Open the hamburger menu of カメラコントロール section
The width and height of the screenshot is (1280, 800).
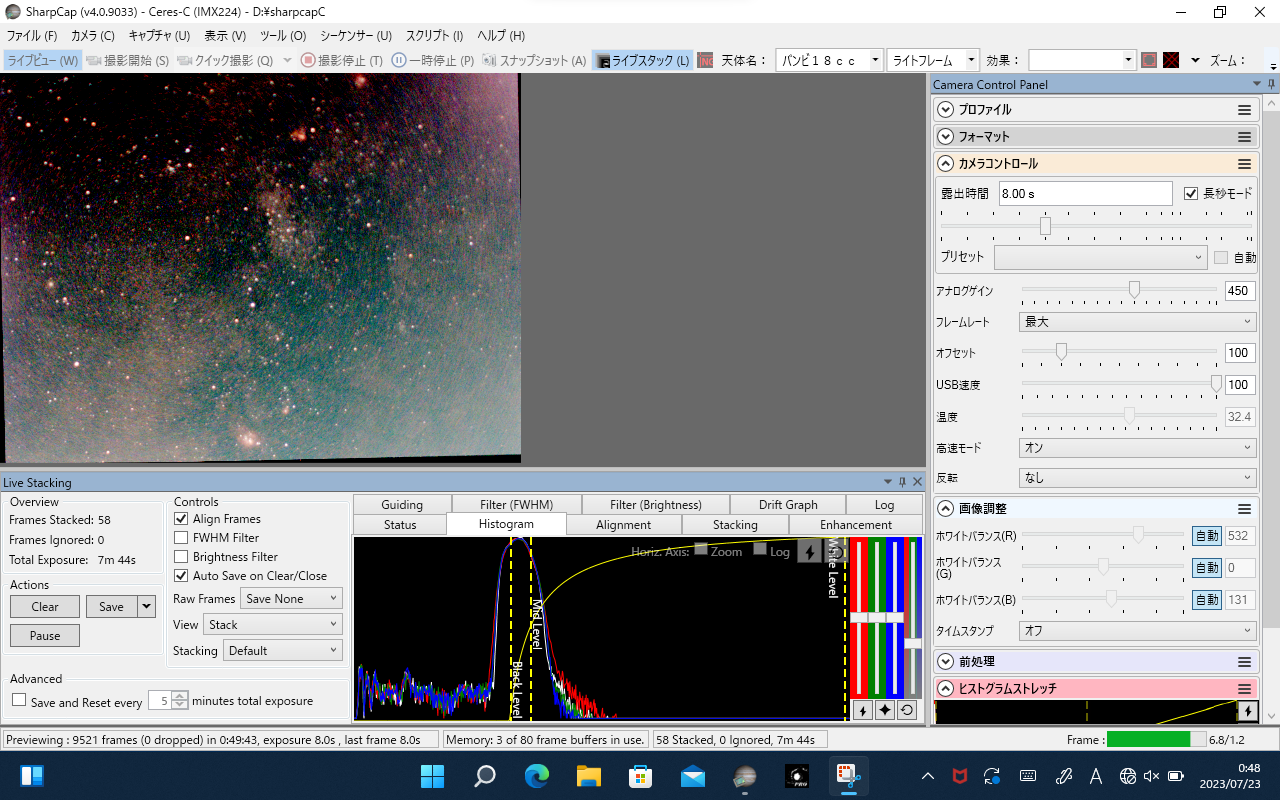point(1245,164)
